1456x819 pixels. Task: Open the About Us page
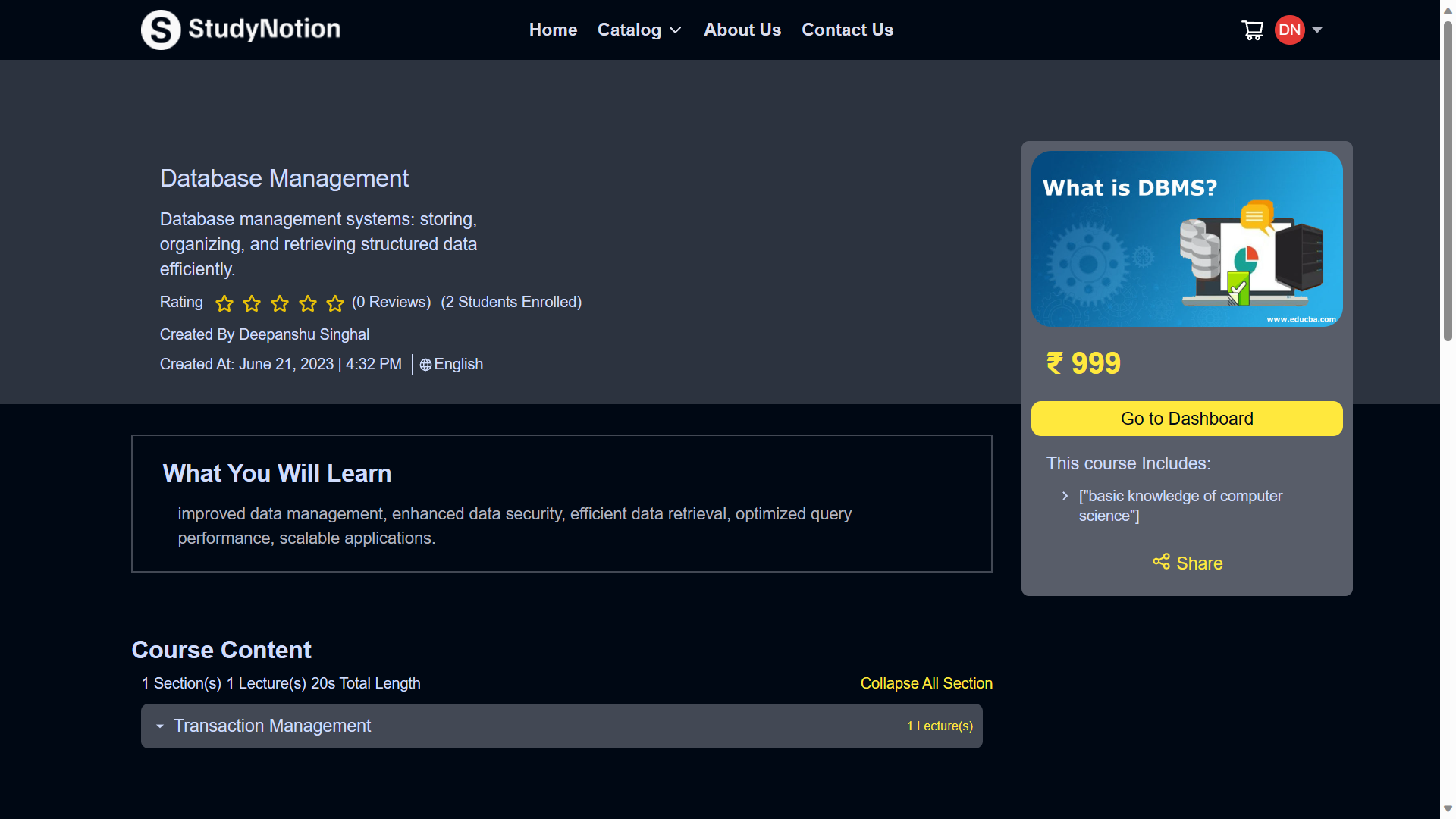742,30
